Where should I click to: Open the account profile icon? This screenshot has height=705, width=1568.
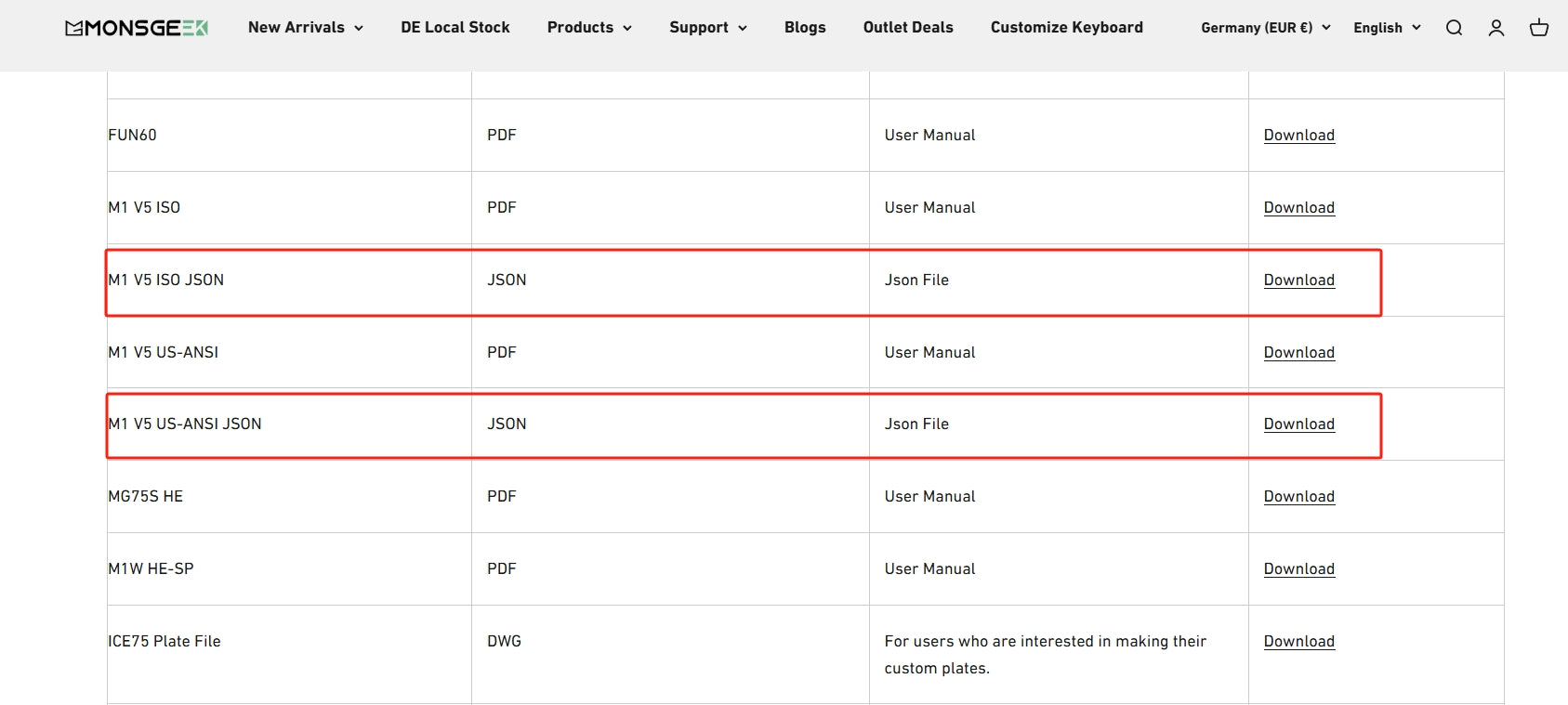click(x=1496, y=28)
